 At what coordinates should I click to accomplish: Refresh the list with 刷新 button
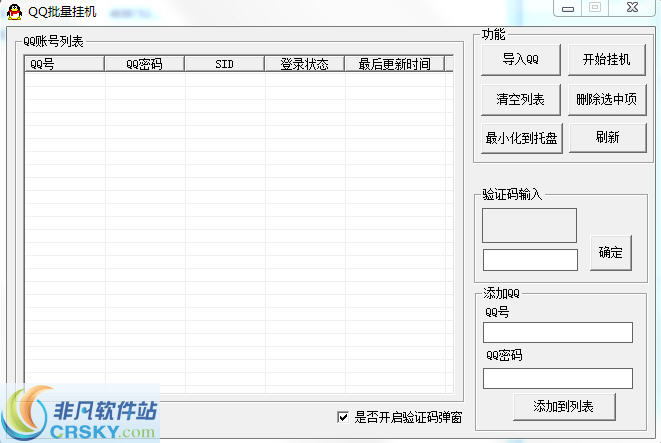coord(607,137)
